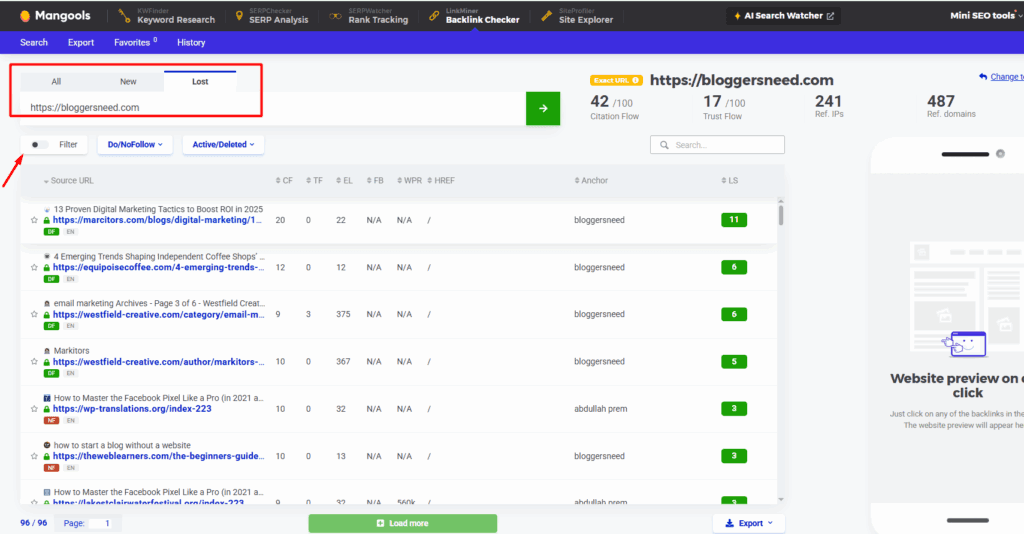The width and height of the screenshot is (1024, 534).
Task: Open equipoisecoffee.com emerging-trends link
Action: click(159, 267)
